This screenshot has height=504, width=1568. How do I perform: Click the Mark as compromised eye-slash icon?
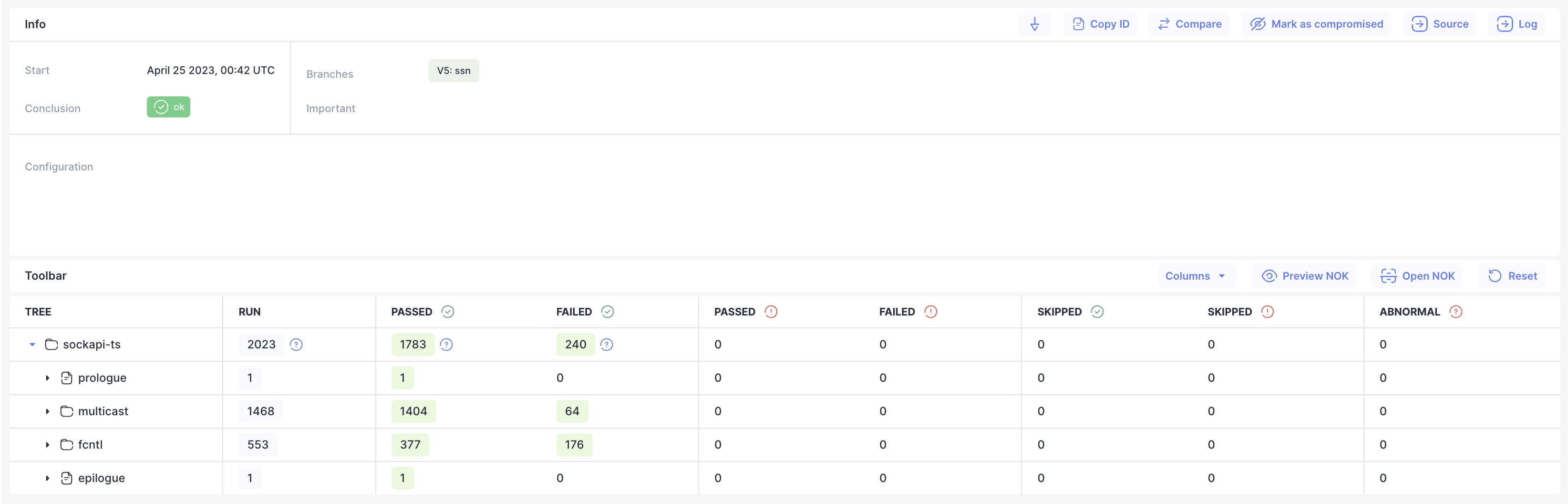(1258, 24)
